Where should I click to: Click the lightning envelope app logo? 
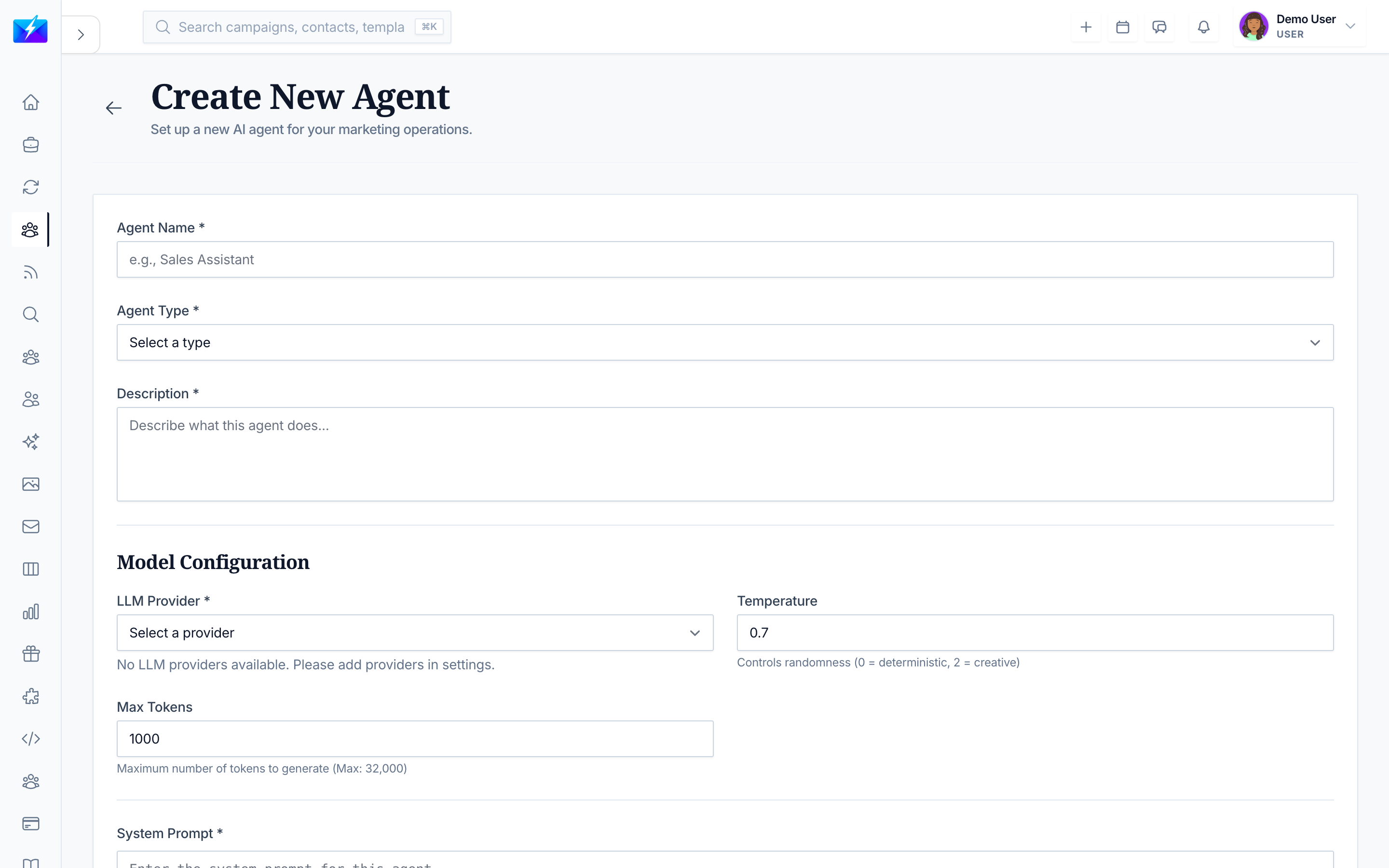[30, 29]
